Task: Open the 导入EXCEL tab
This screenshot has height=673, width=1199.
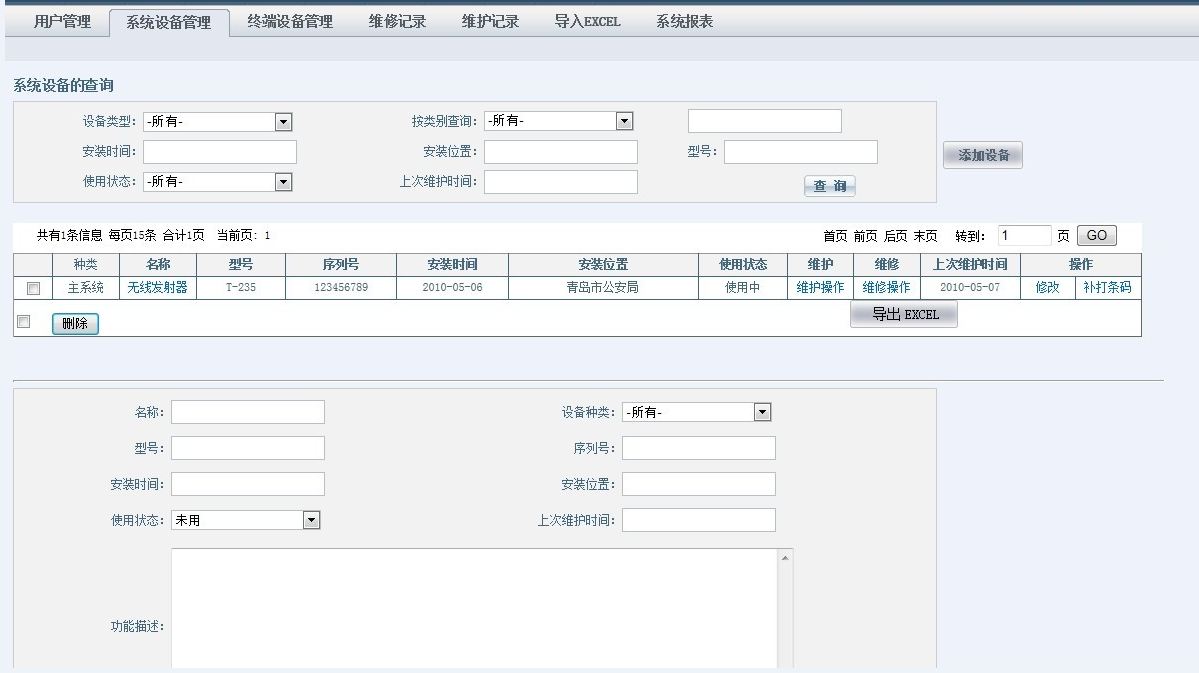Action: [587, 22]
